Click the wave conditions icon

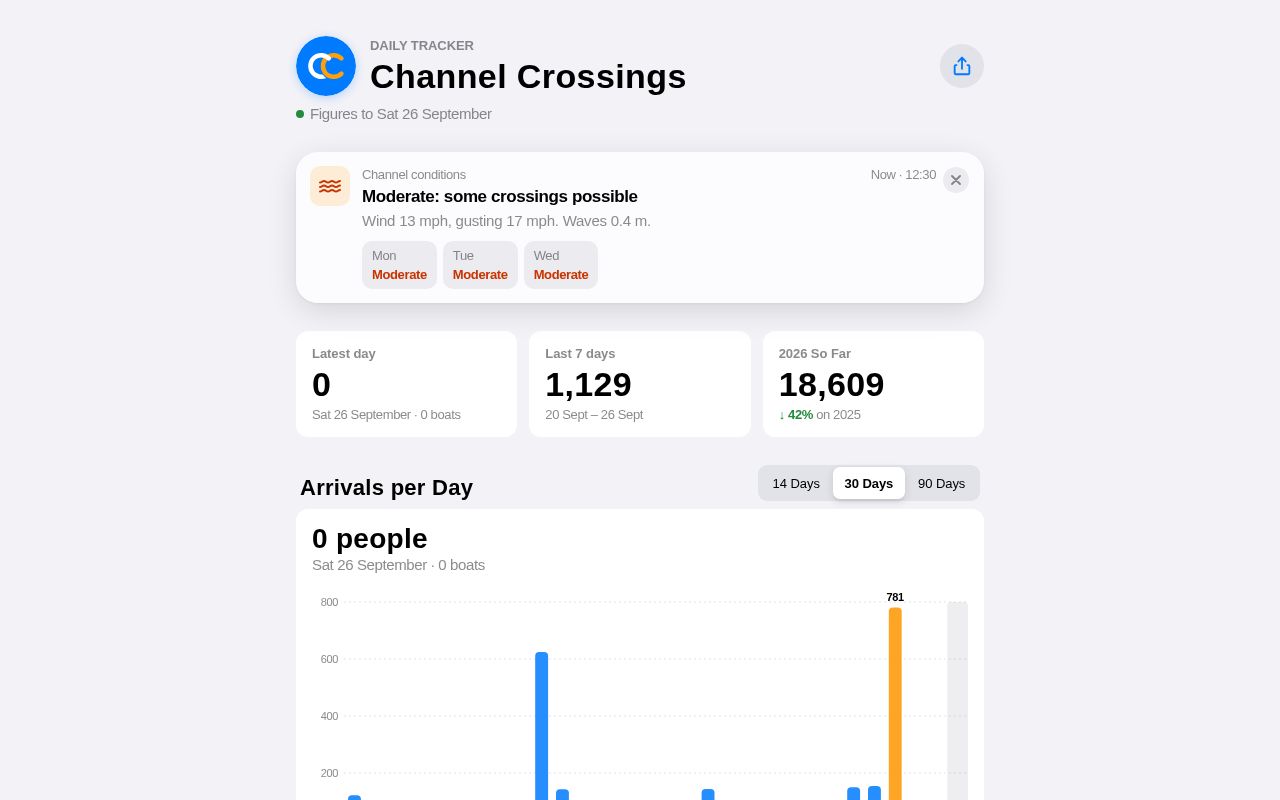(x=330, y=186)
